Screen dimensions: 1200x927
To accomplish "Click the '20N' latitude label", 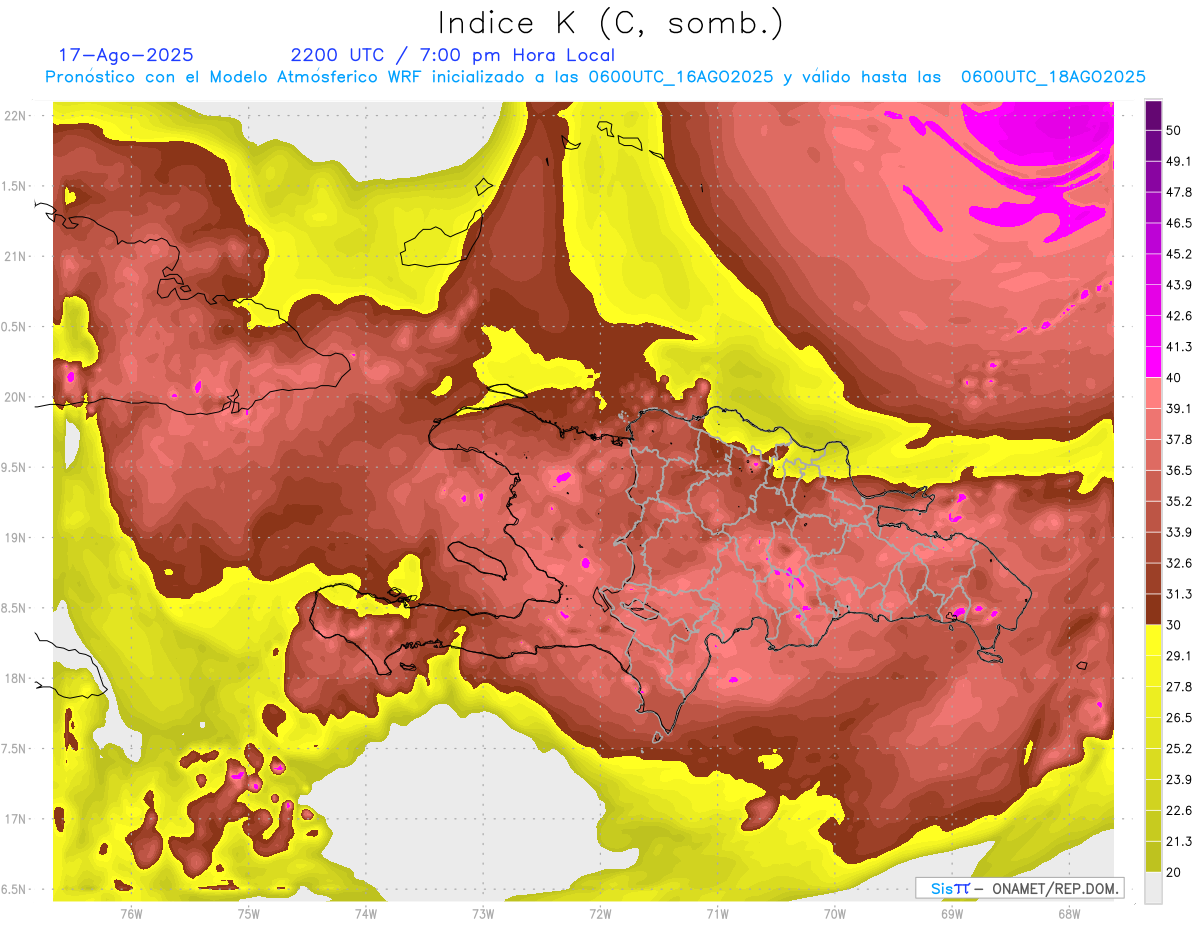I will 15,397.
